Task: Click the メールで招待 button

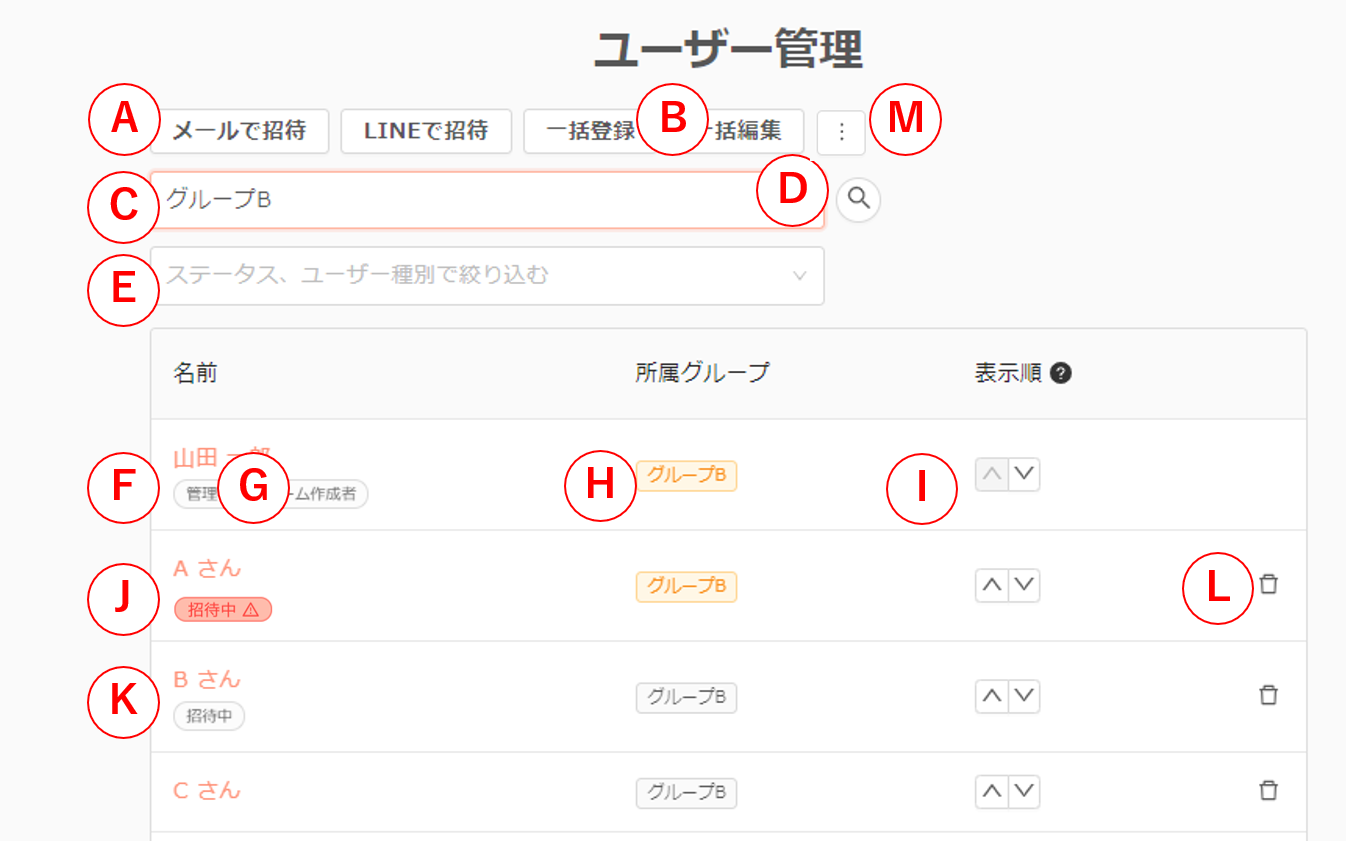Action: click(x=240, y=131)
